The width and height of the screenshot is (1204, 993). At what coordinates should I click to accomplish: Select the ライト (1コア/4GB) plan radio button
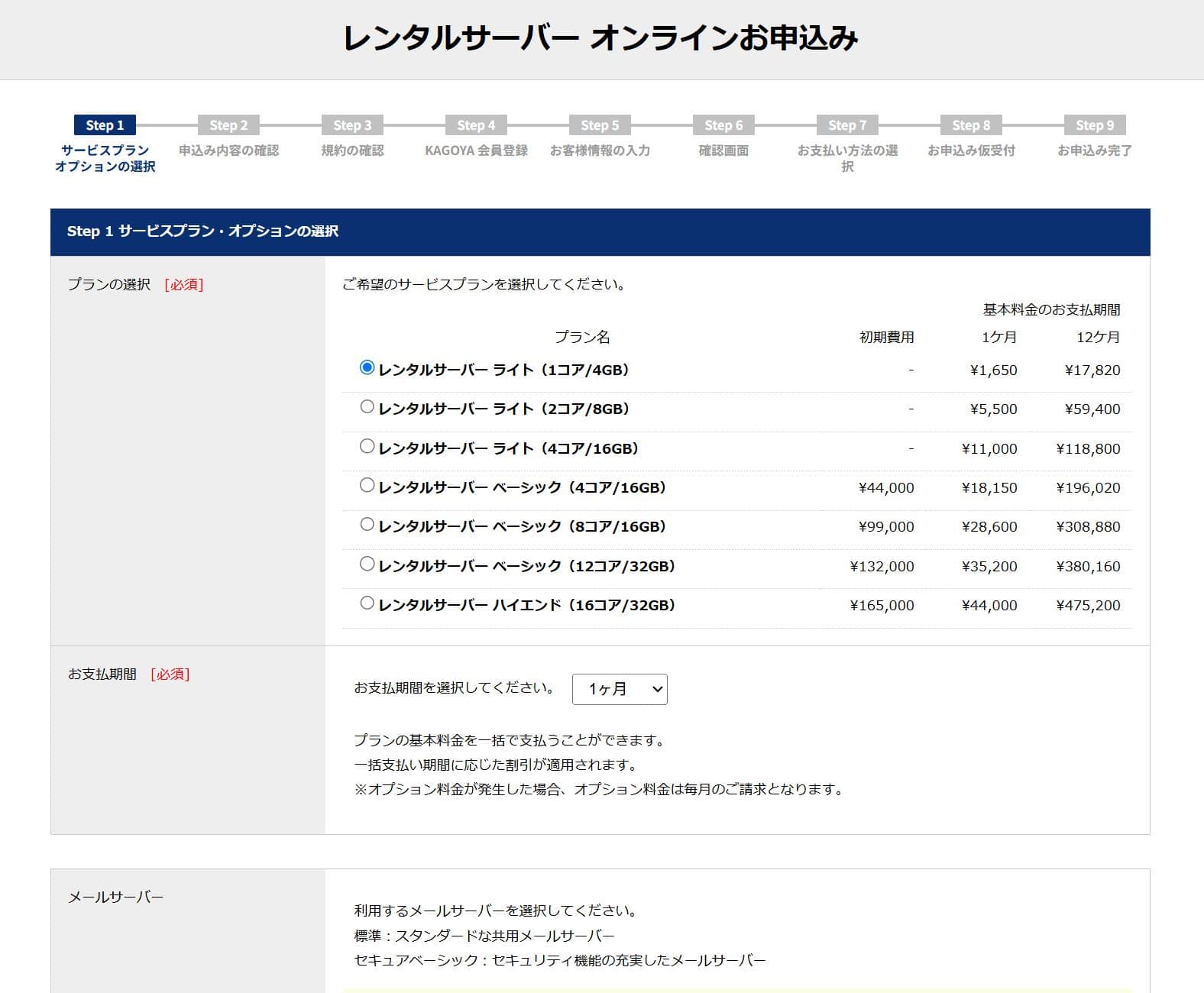coord(367,368)
